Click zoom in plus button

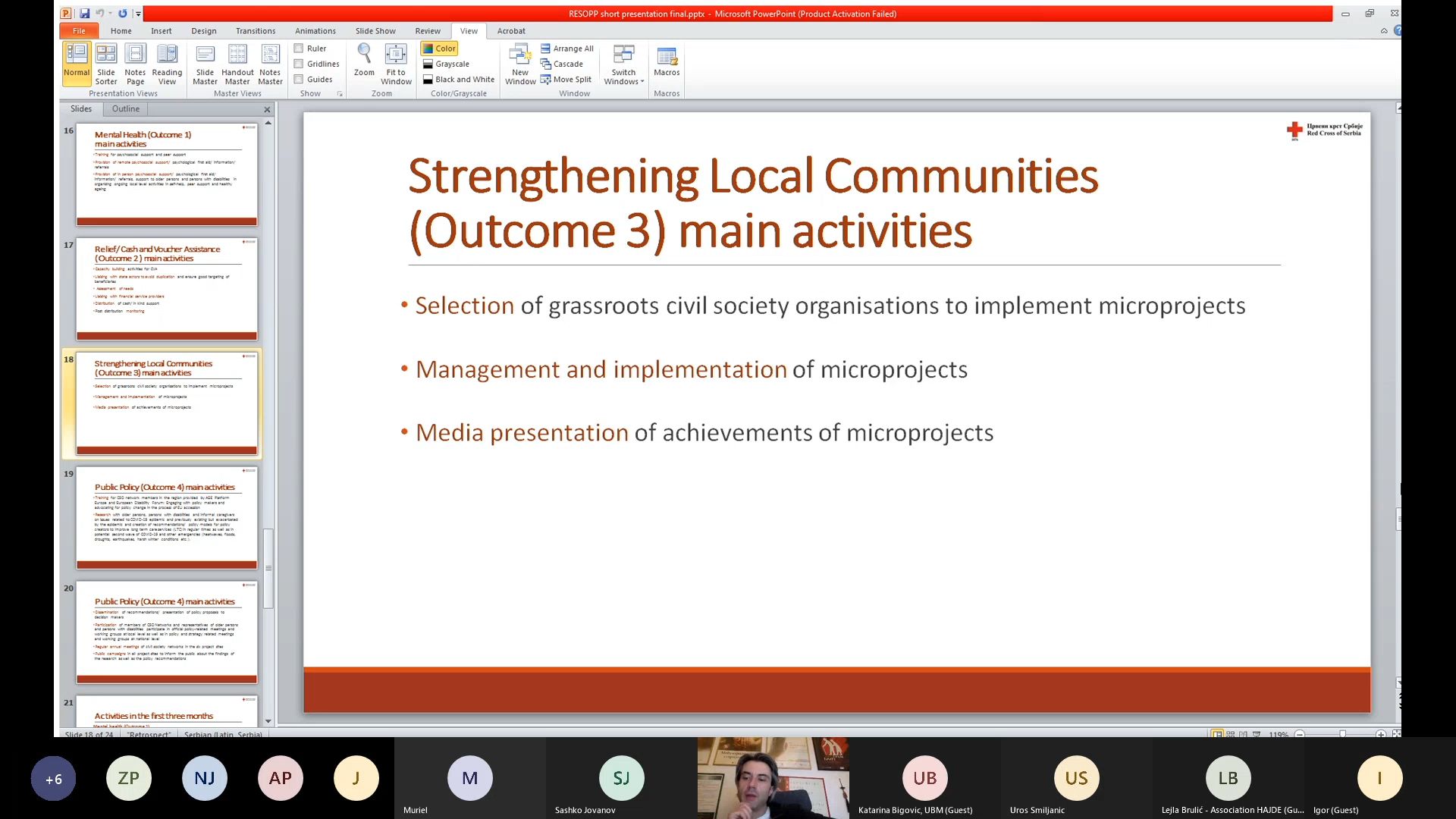coord(1381,734)
